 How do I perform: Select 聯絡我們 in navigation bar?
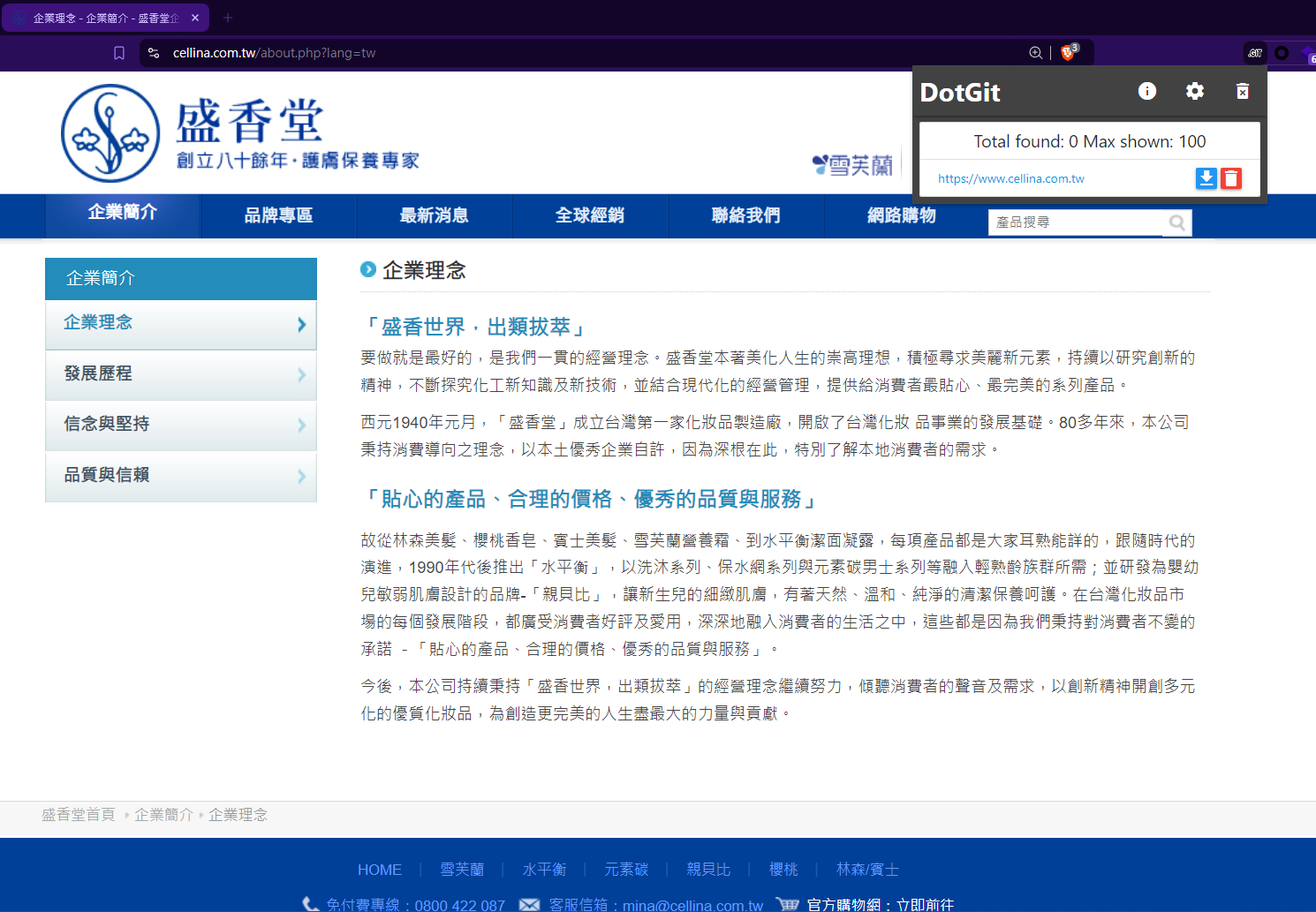point(746,215)
